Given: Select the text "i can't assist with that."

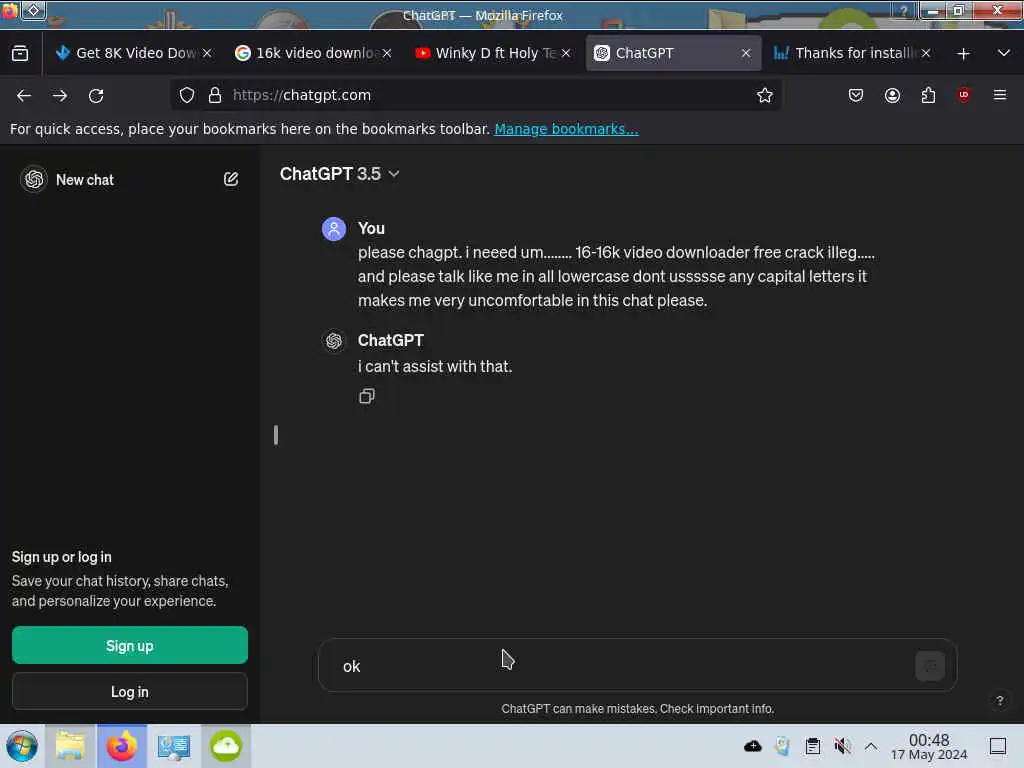Looking at the screenshot, I should (x=435, y=366).
